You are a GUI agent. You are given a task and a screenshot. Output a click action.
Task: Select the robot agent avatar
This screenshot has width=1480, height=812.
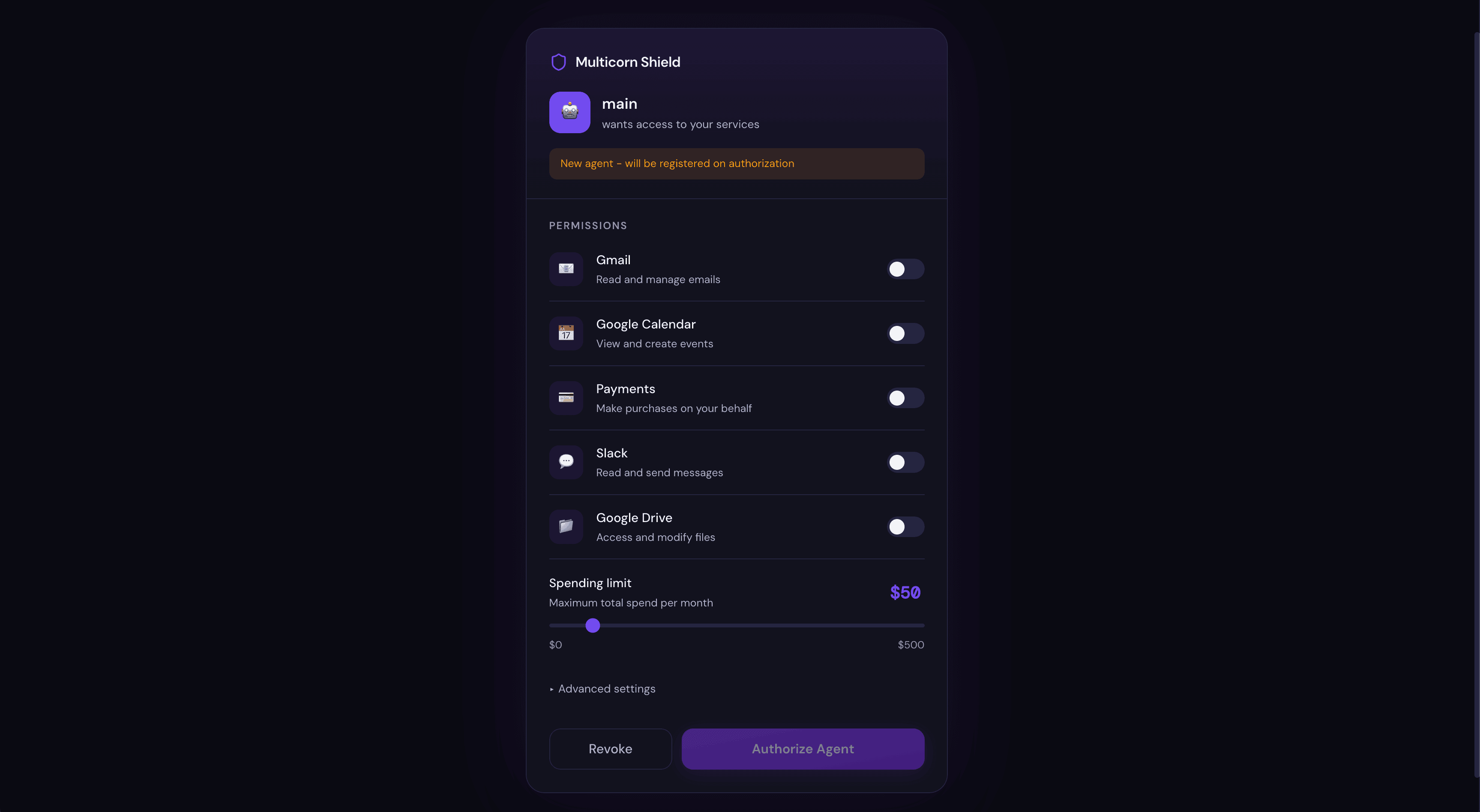coord(569,112)
